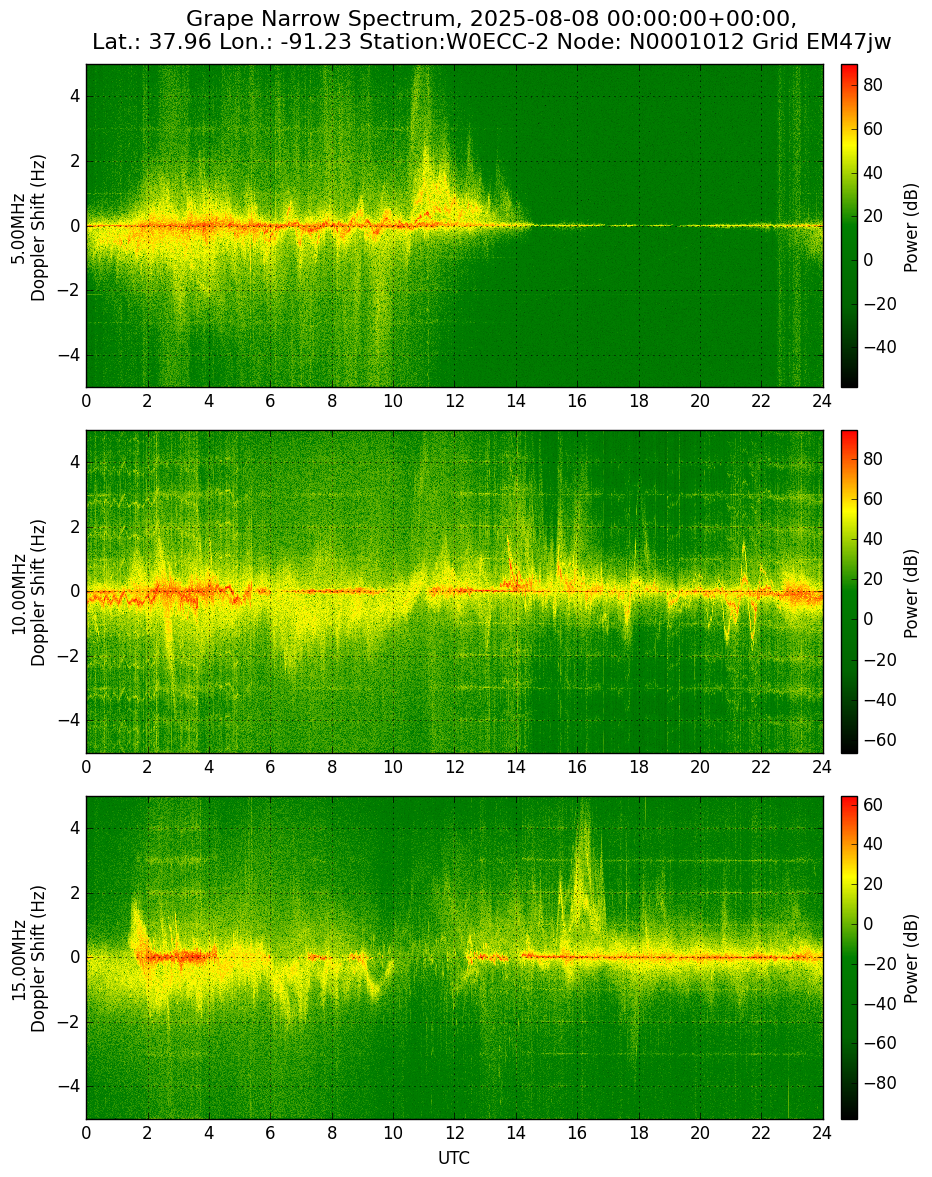Screen dimensions: 932x1177
Task: Click the Power (dB) label of middle colorbar
Action: click(911, 593)
